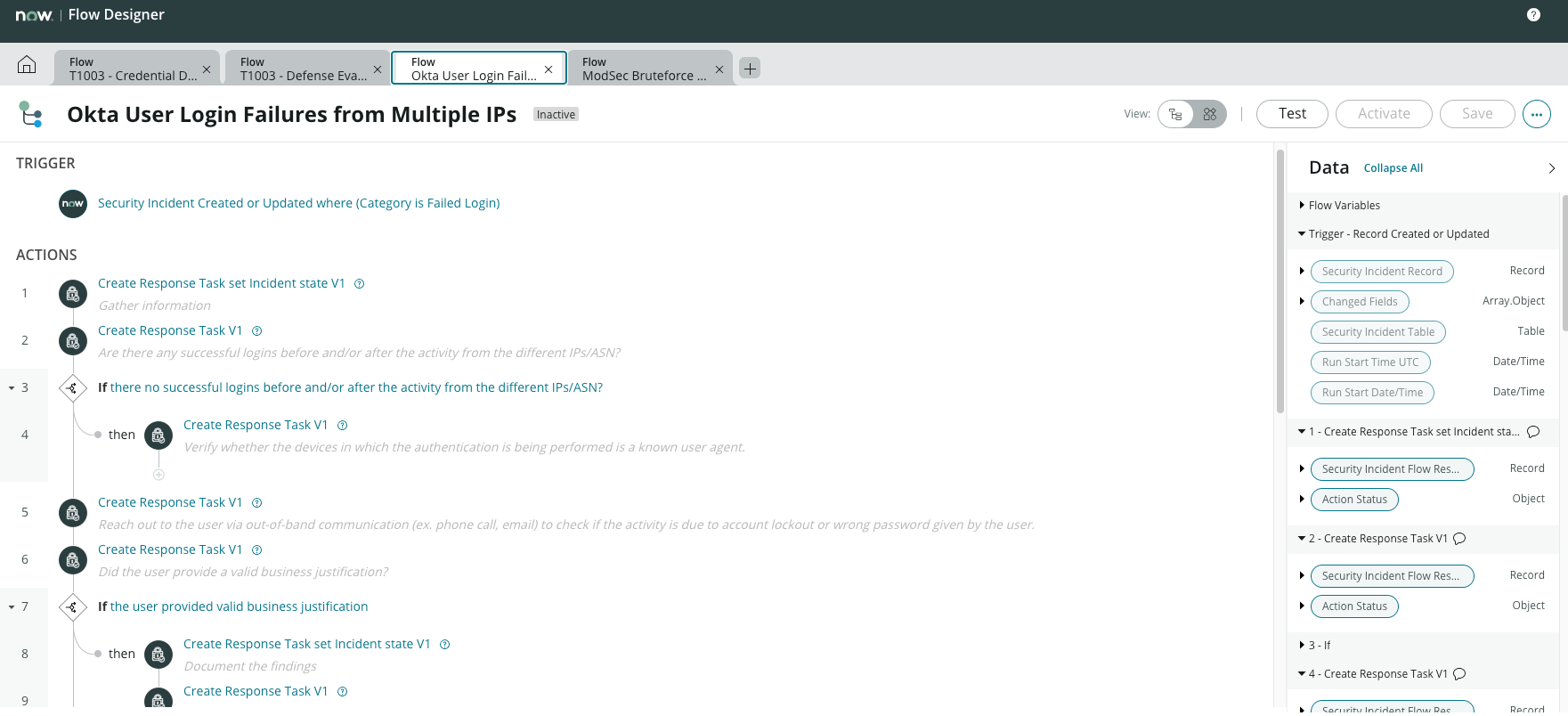Open the home icon tab
Screen dimensions: 1568x716
[27, 65]
